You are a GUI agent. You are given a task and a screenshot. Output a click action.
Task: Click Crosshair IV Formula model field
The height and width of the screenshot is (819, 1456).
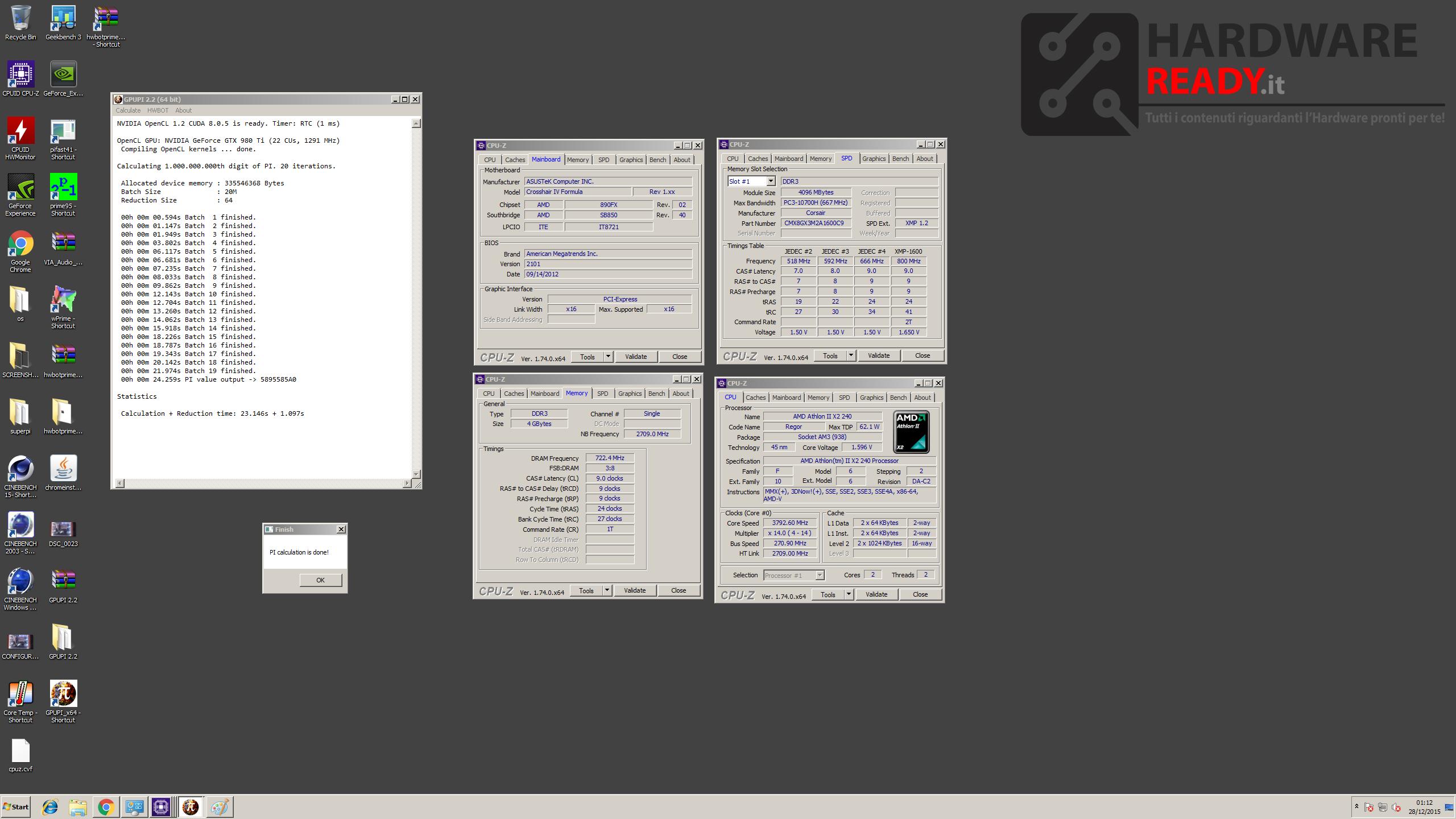pyautogui.click(x=577, y=192)
